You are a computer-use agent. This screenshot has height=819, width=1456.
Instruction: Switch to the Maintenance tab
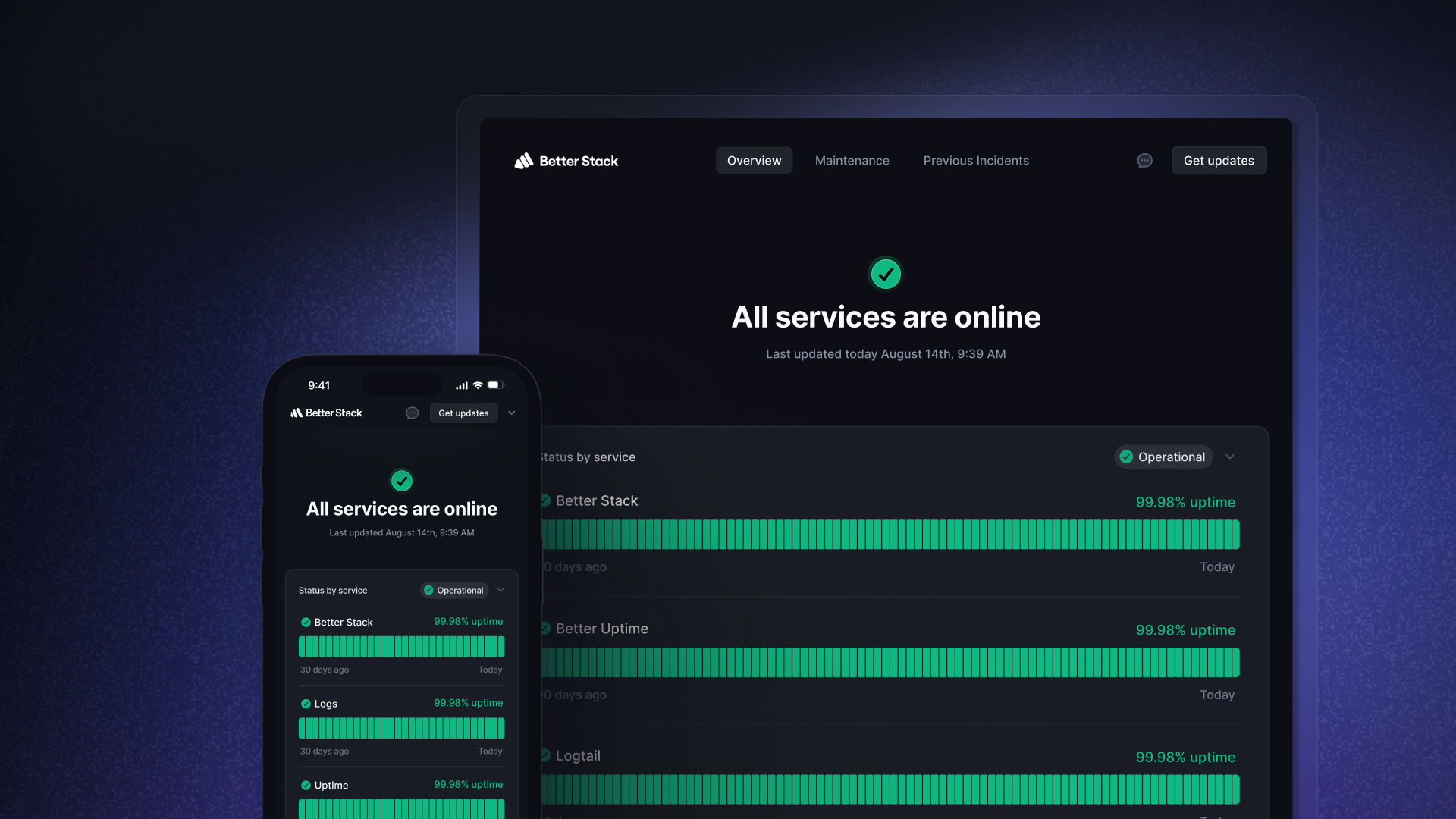coord(852,160)
